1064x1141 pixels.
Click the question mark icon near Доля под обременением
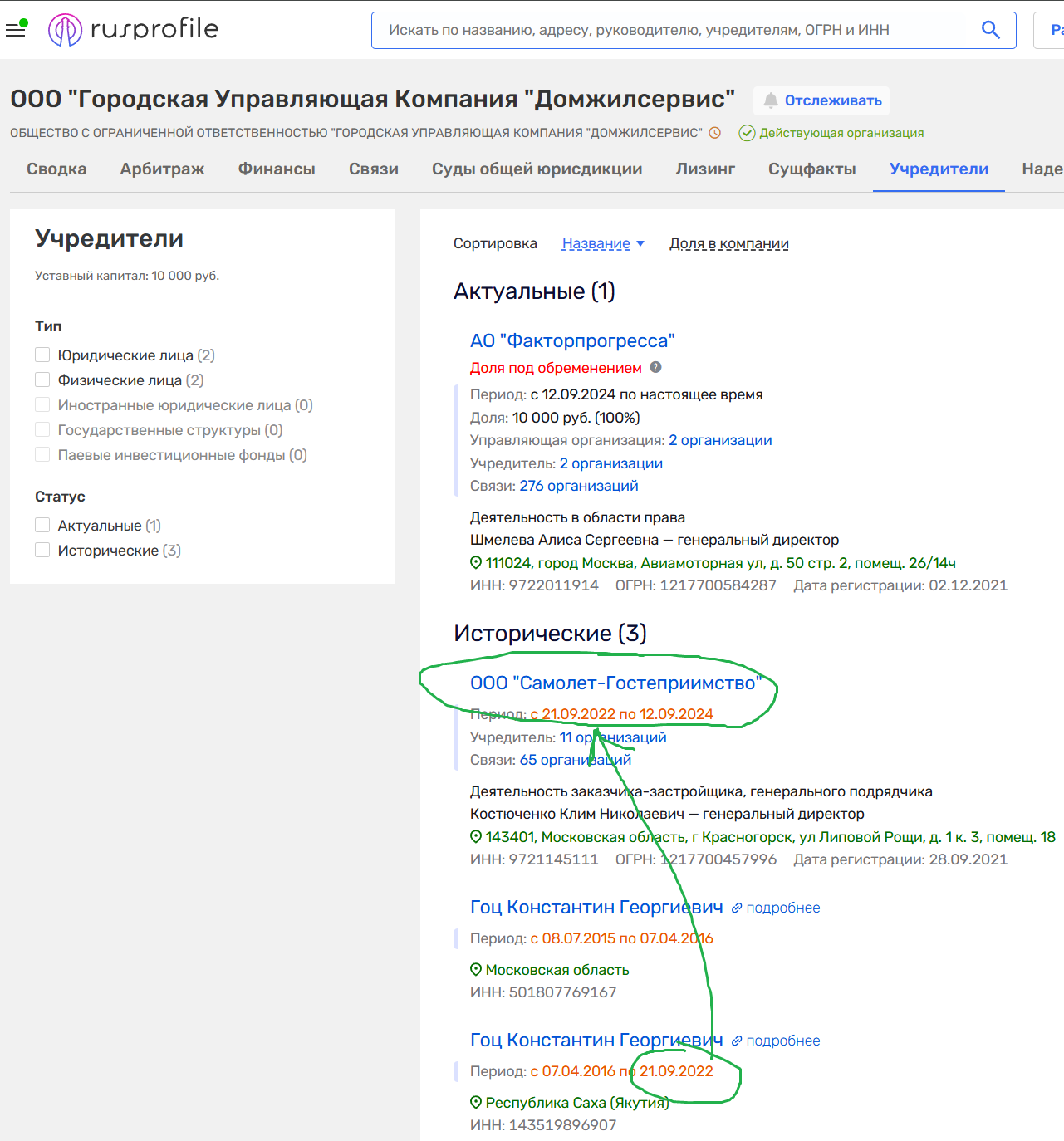[655, 367]
